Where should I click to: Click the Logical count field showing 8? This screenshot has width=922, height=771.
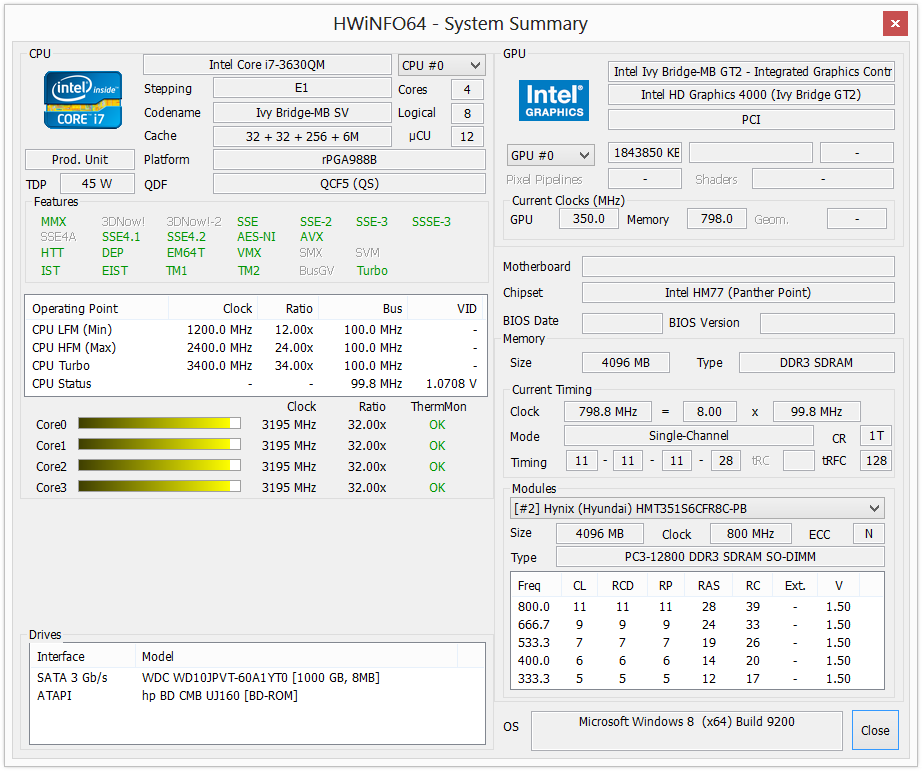(x=467, y=113)
